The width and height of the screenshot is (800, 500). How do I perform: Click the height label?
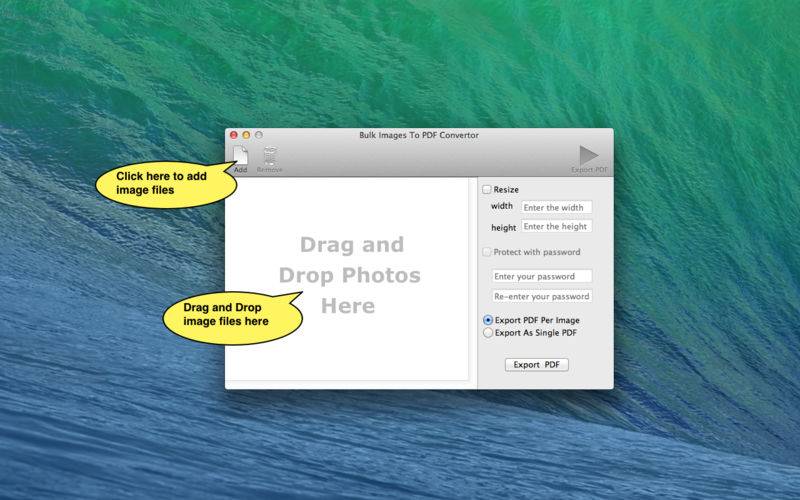(504, 228)
